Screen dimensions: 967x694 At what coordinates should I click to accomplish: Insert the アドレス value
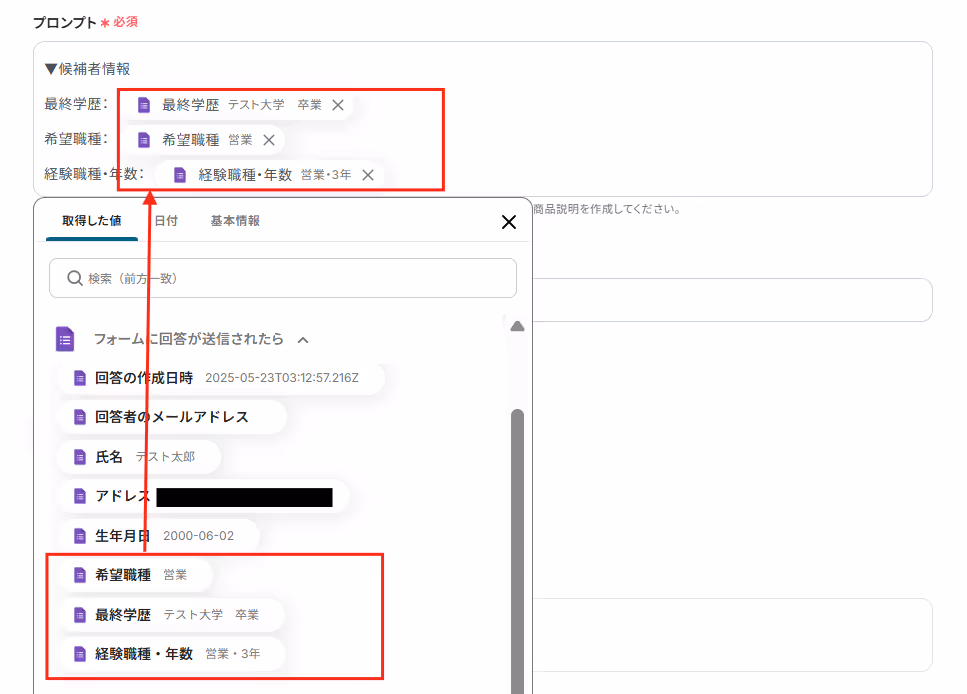[204, 496]
